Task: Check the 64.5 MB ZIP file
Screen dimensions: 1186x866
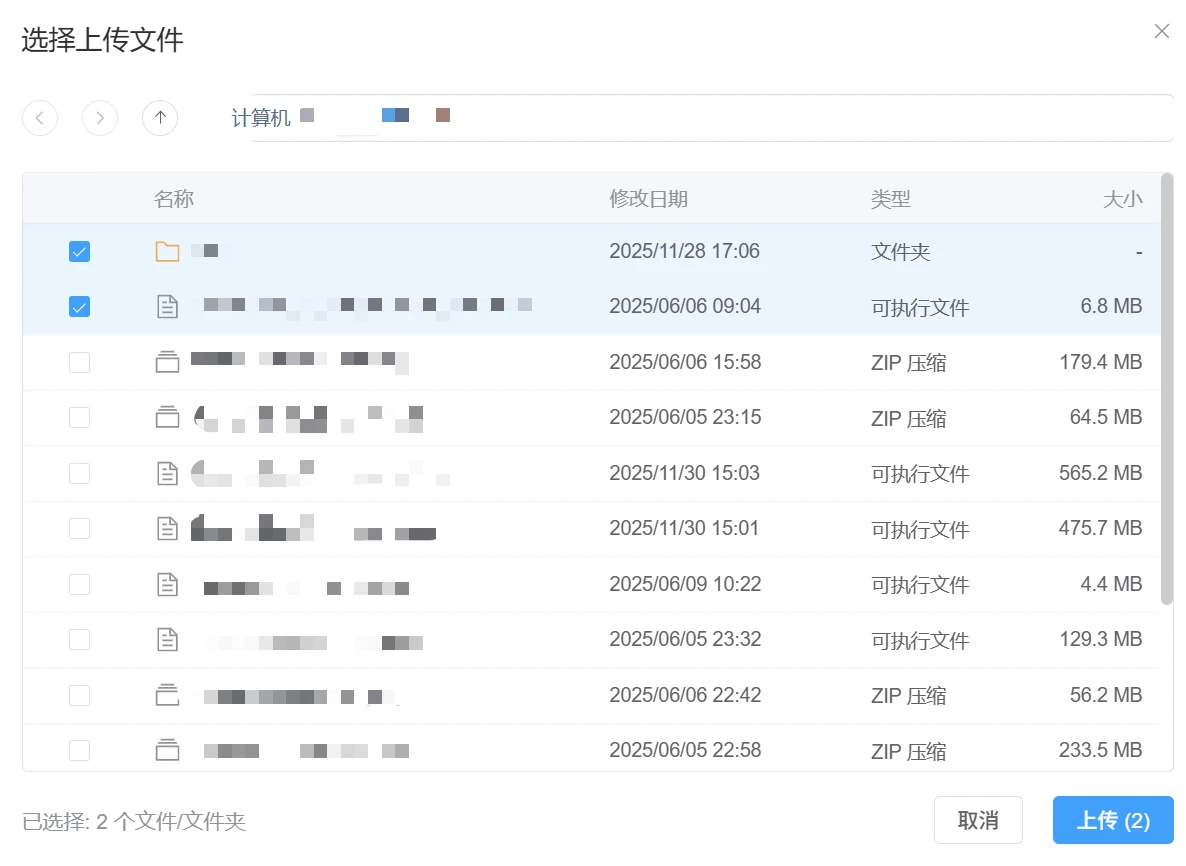Action: tap(79, 417)
